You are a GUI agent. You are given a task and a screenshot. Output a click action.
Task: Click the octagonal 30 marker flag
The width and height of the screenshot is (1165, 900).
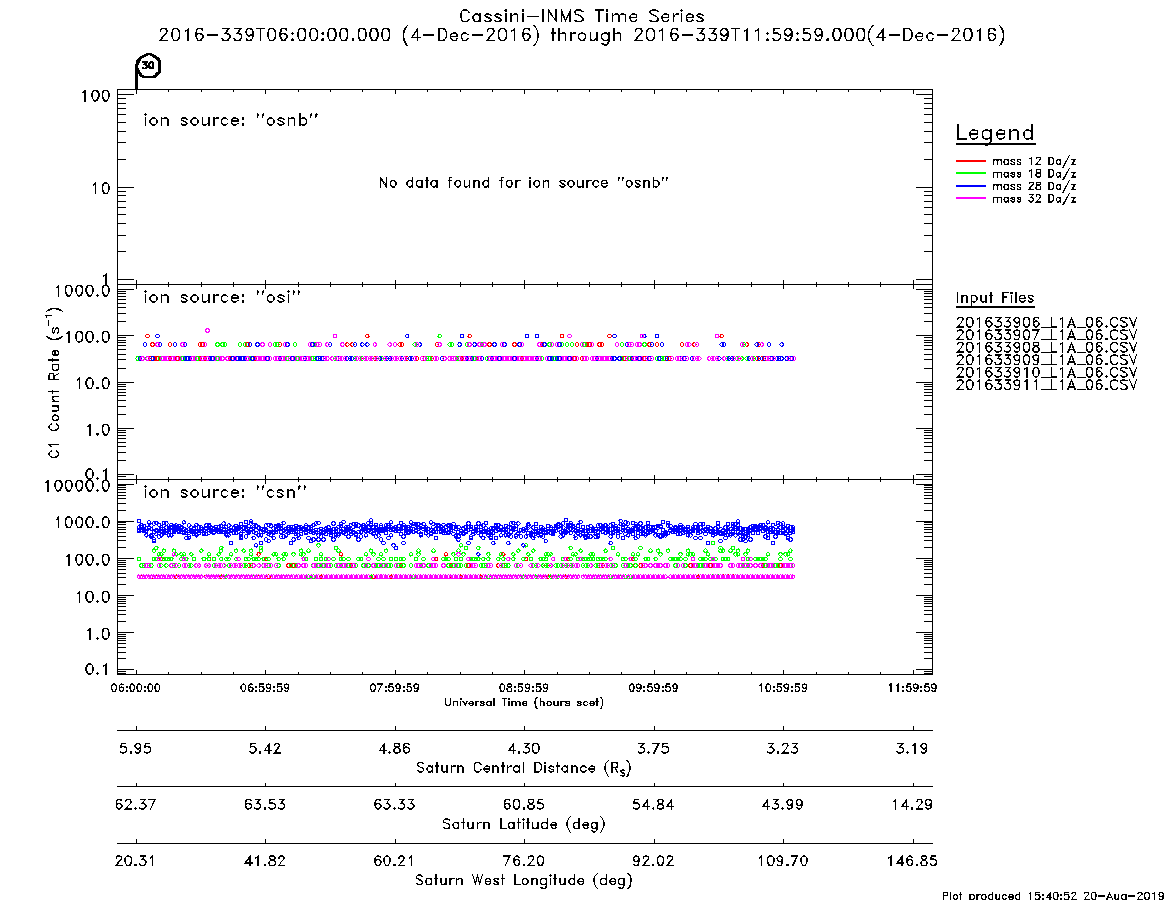149,65
